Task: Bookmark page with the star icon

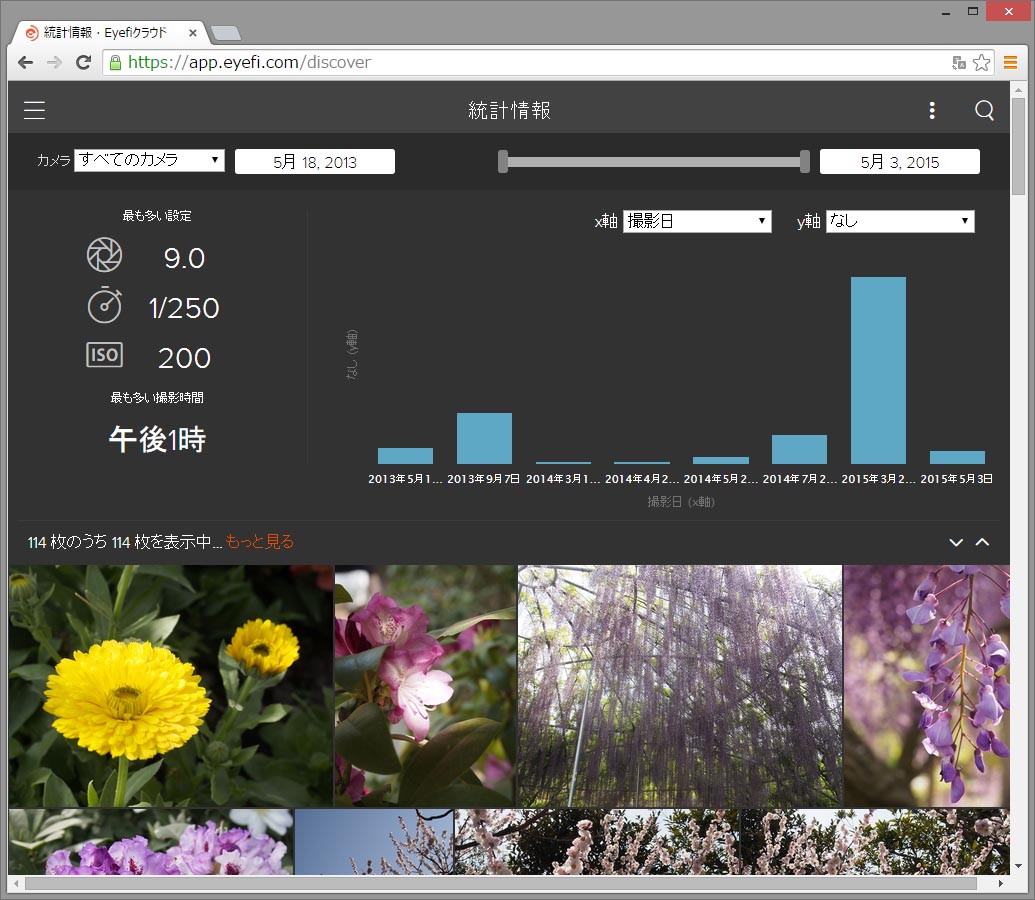Action: [982, 63]
